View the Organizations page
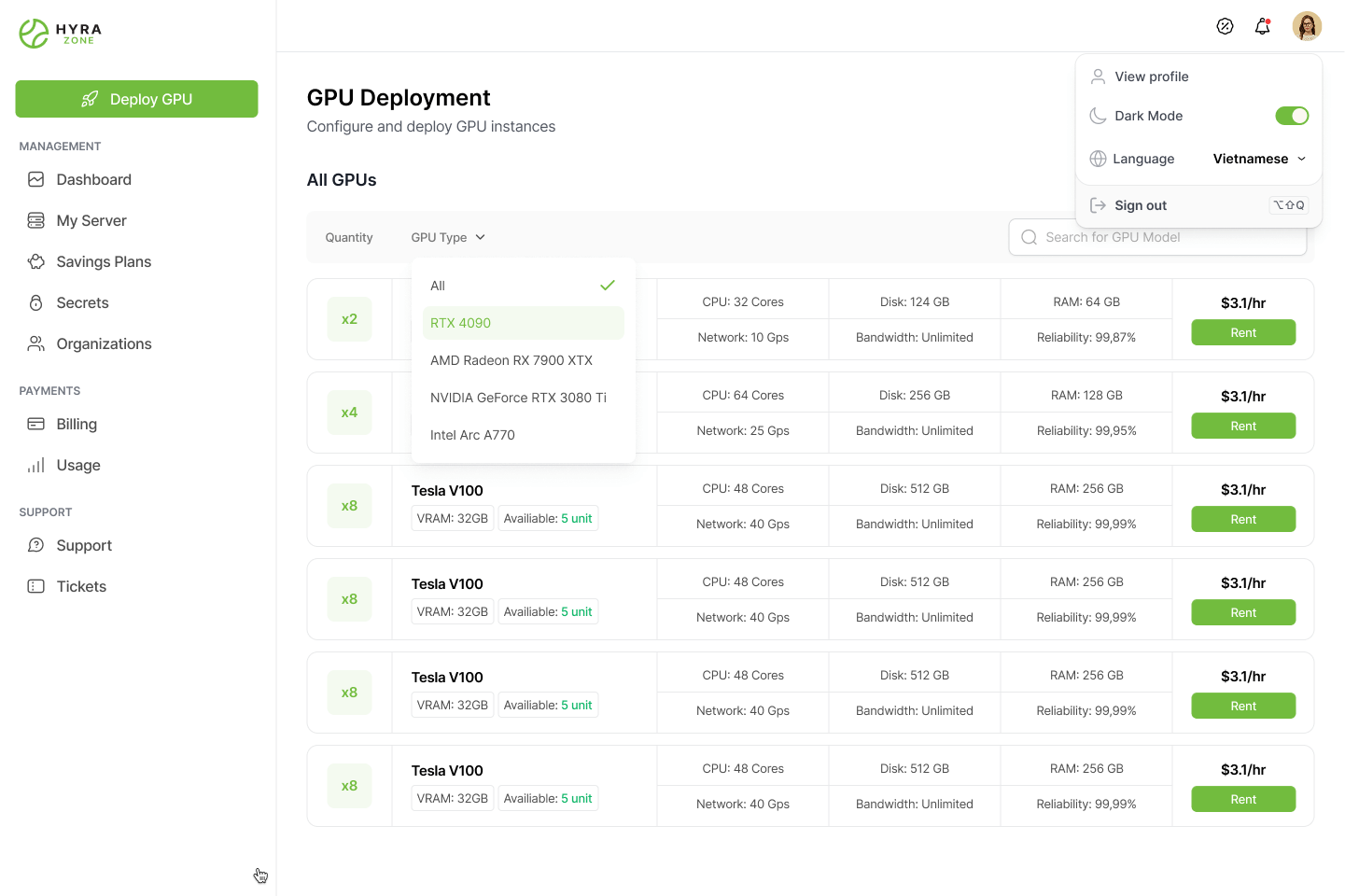The height and width of the screenshot is (896, 1345). [105, 343]
